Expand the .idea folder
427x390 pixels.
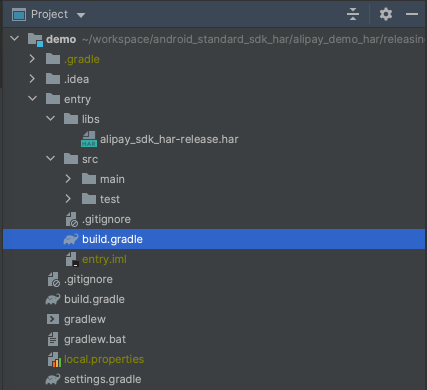(x=32, y=79)
